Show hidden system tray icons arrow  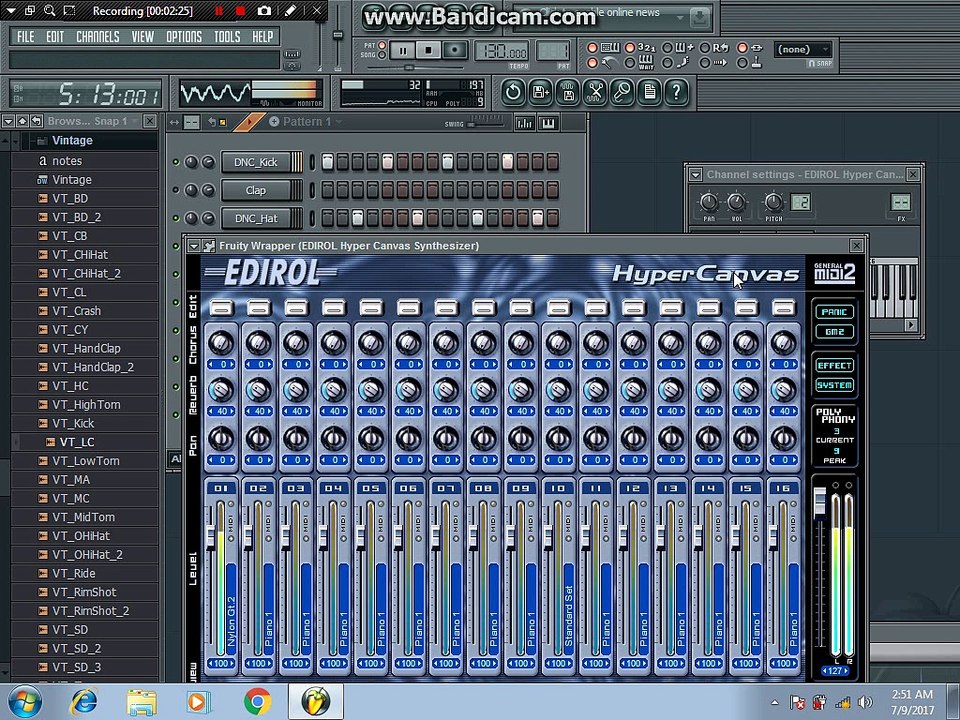pyautogui.click(x=775, y=702)
